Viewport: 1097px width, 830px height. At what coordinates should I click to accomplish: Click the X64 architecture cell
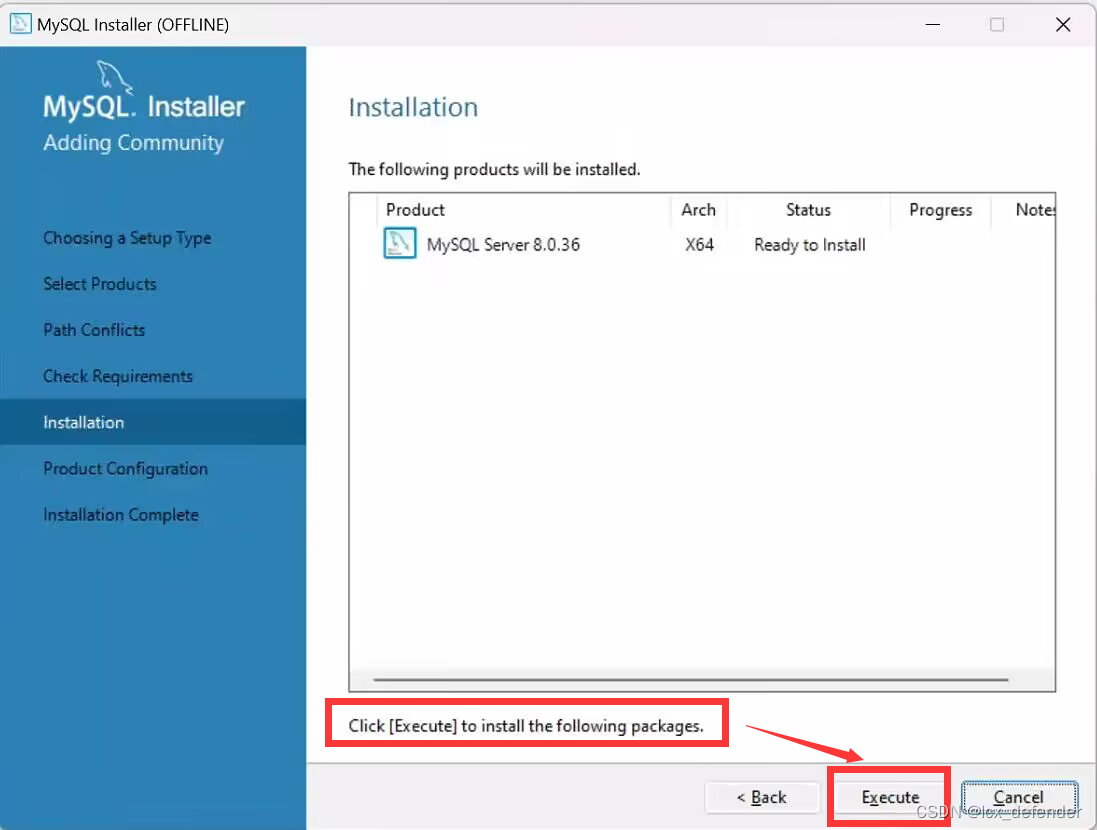click(x=699, y=244)
